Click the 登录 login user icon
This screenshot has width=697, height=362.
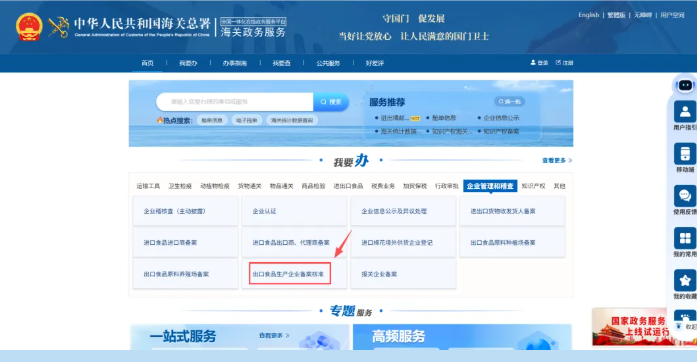[x=533, y=63]
